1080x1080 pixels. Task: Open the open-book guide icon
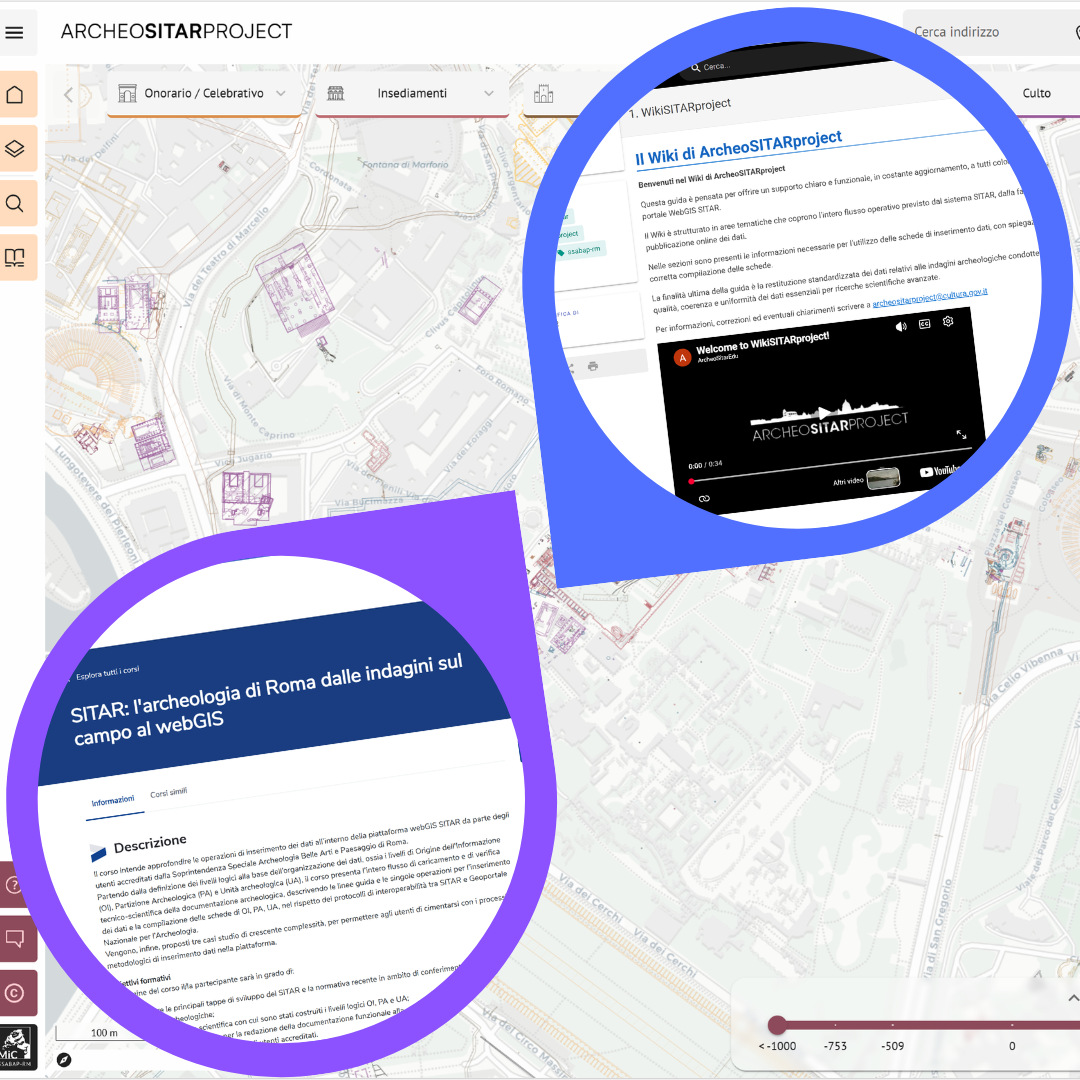14,258
